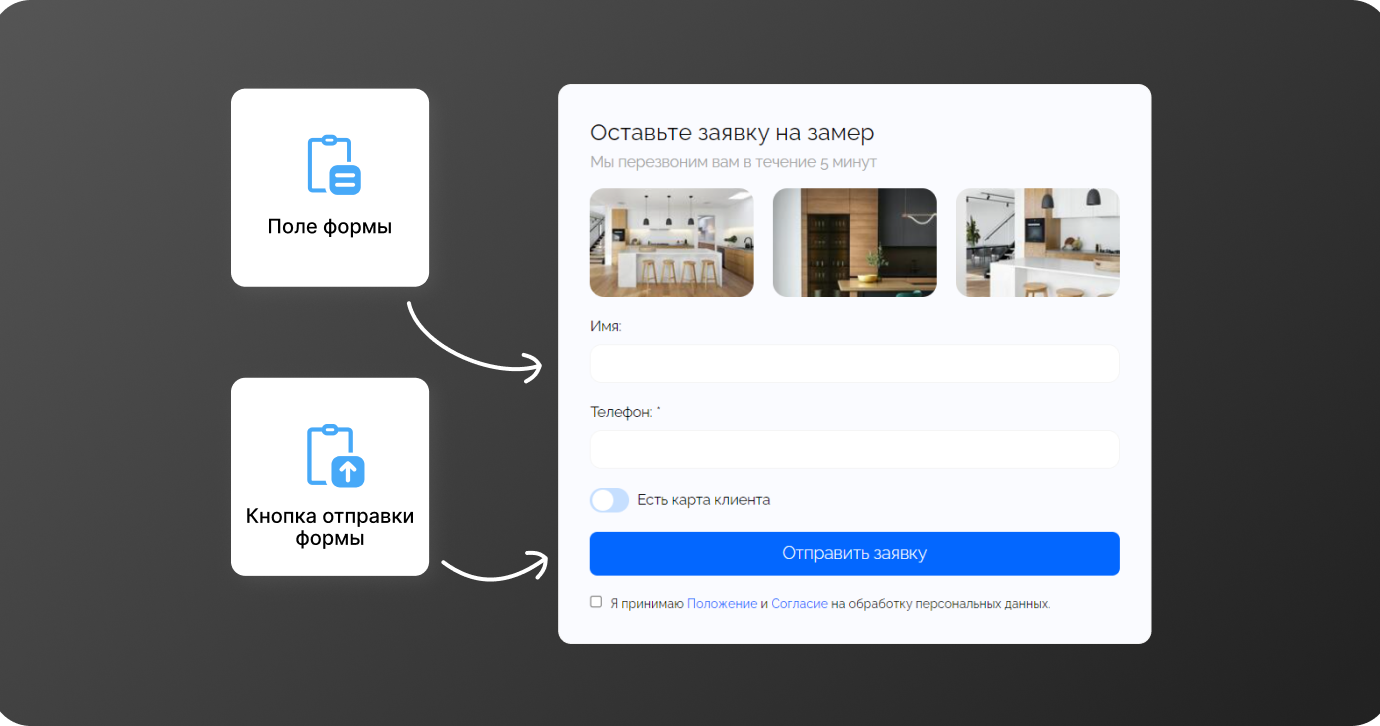The width and height of the screenshot is (1380, 726).
Task: Click the form submit button clipboard icon
Action: 335,456
